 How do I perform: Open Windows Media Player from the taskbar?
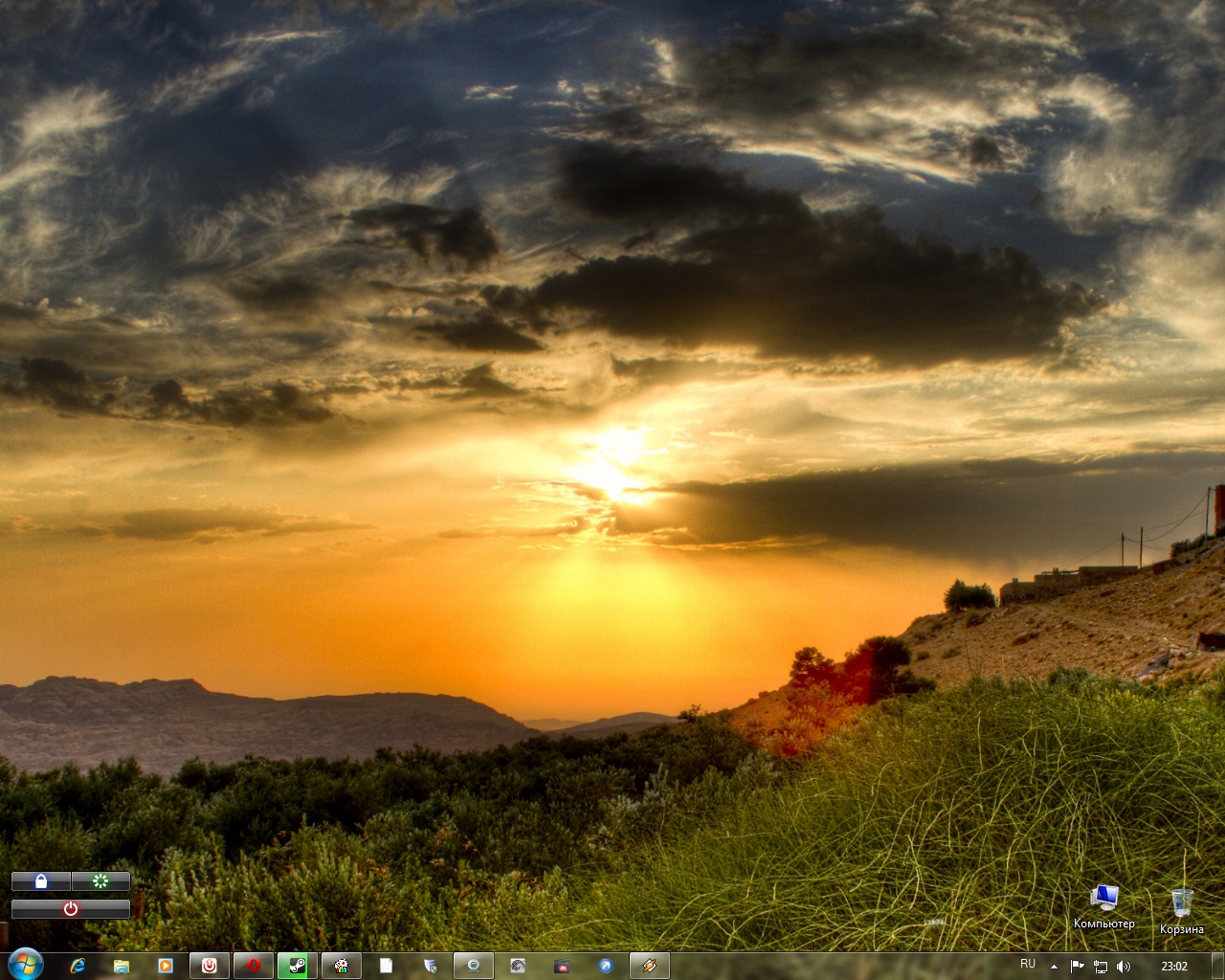(166, 966)
